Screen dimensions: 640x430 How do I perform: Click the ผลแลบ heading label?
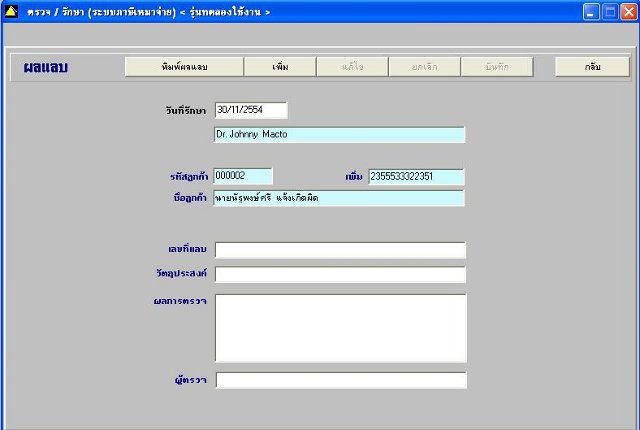[x=46, y=67]
